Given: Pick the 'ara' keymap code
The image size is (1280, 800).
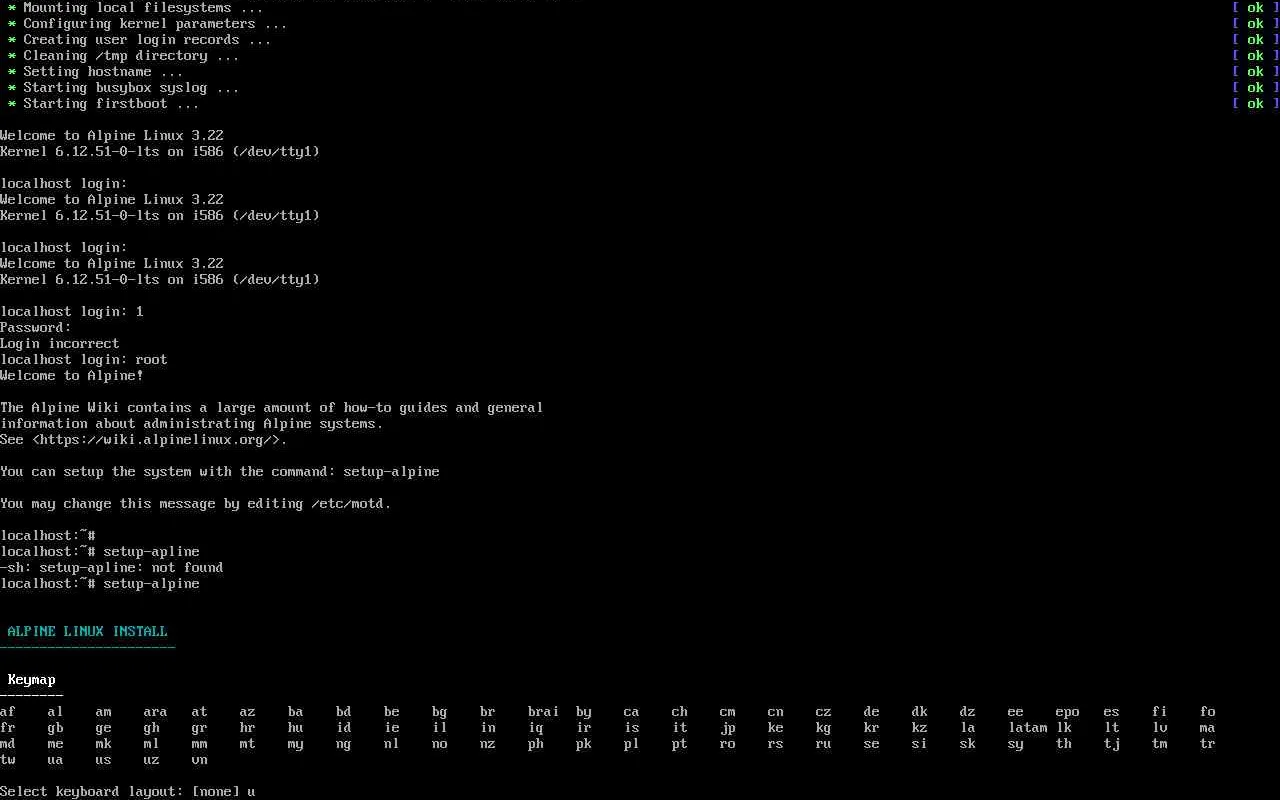Looking at the screenshot, I should (156, 711).
